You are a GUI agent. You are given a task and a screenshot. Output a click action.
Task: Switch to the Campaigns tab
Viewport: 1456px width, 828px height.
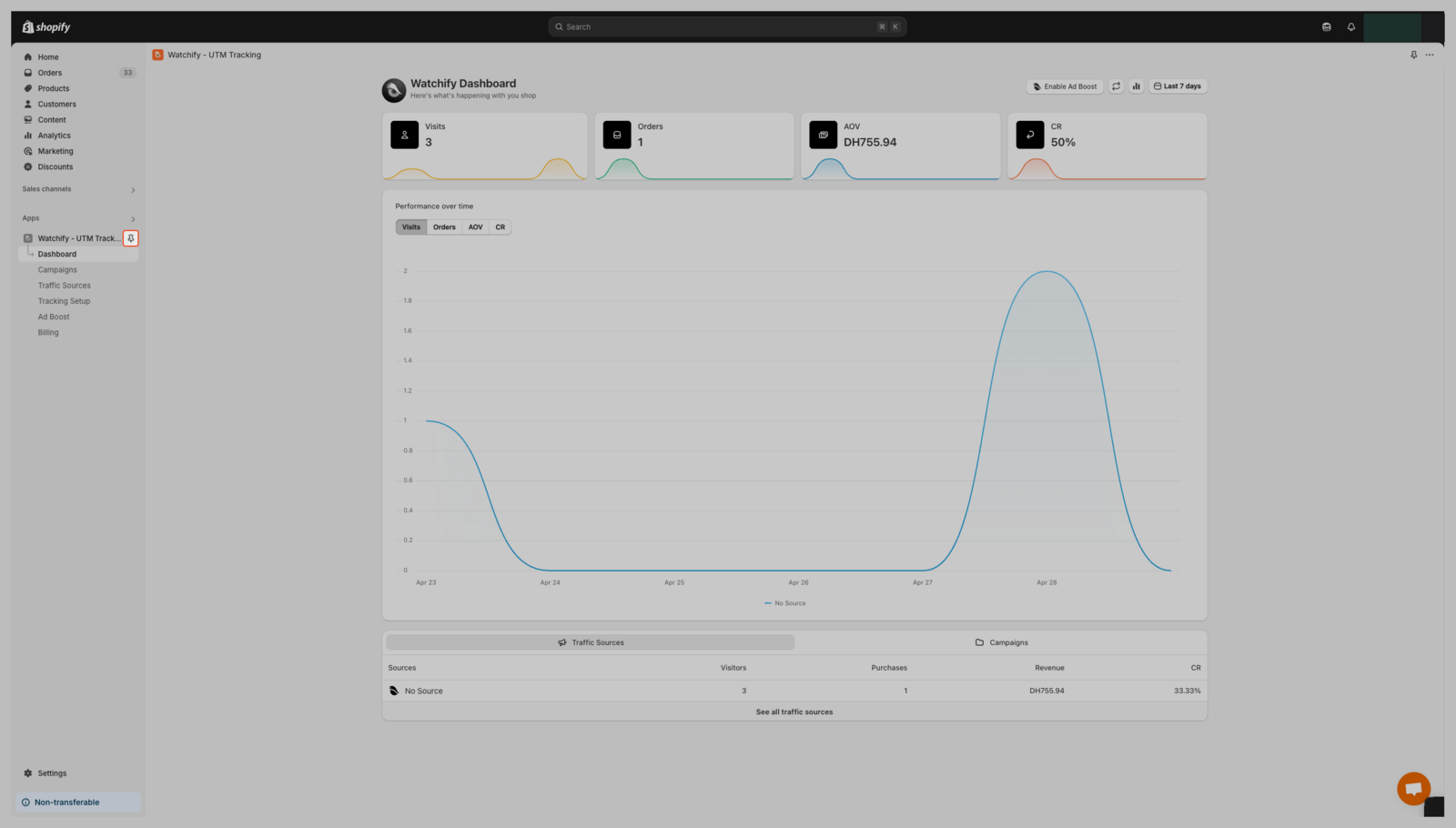tap(1001, 642)
